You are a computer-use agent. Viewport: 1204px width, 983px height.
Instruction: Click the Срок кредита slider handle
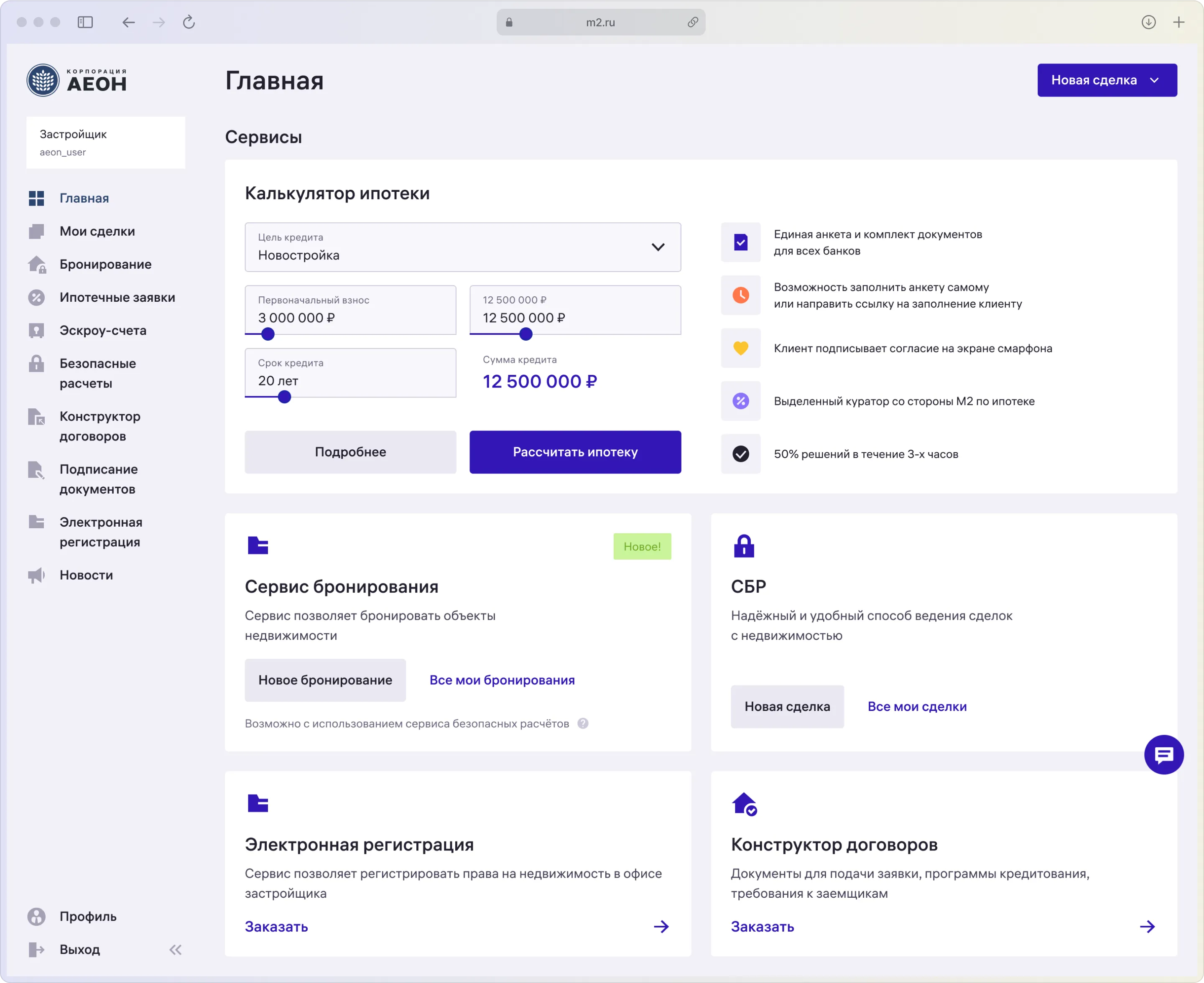[x=284, y=397]
